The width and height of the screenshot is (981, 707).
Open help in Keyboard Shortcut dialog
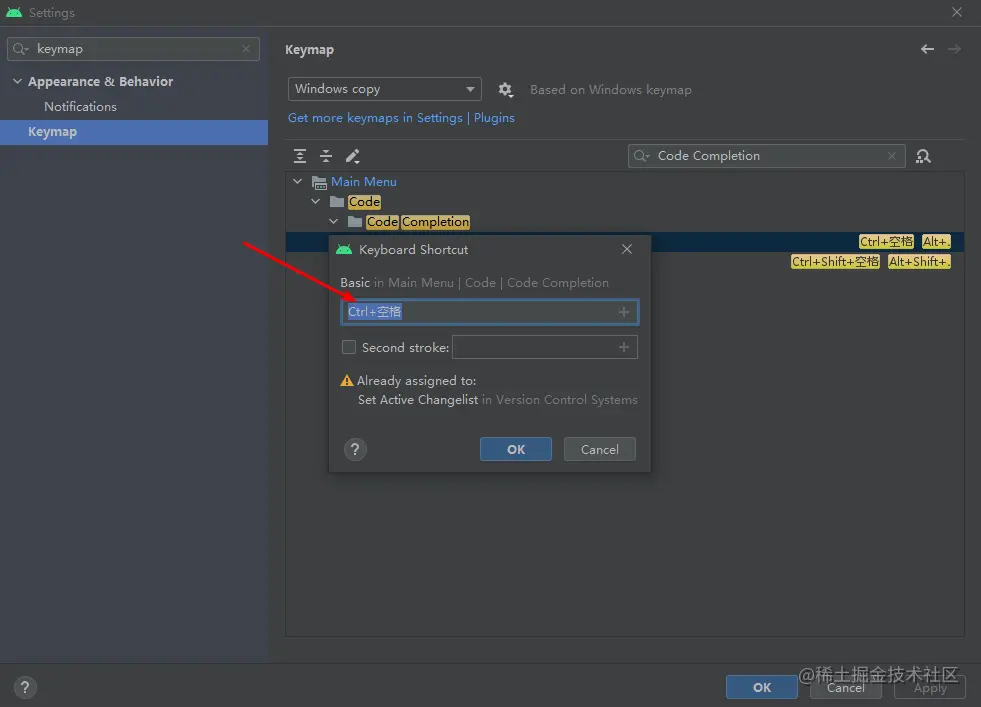[355, 449]
